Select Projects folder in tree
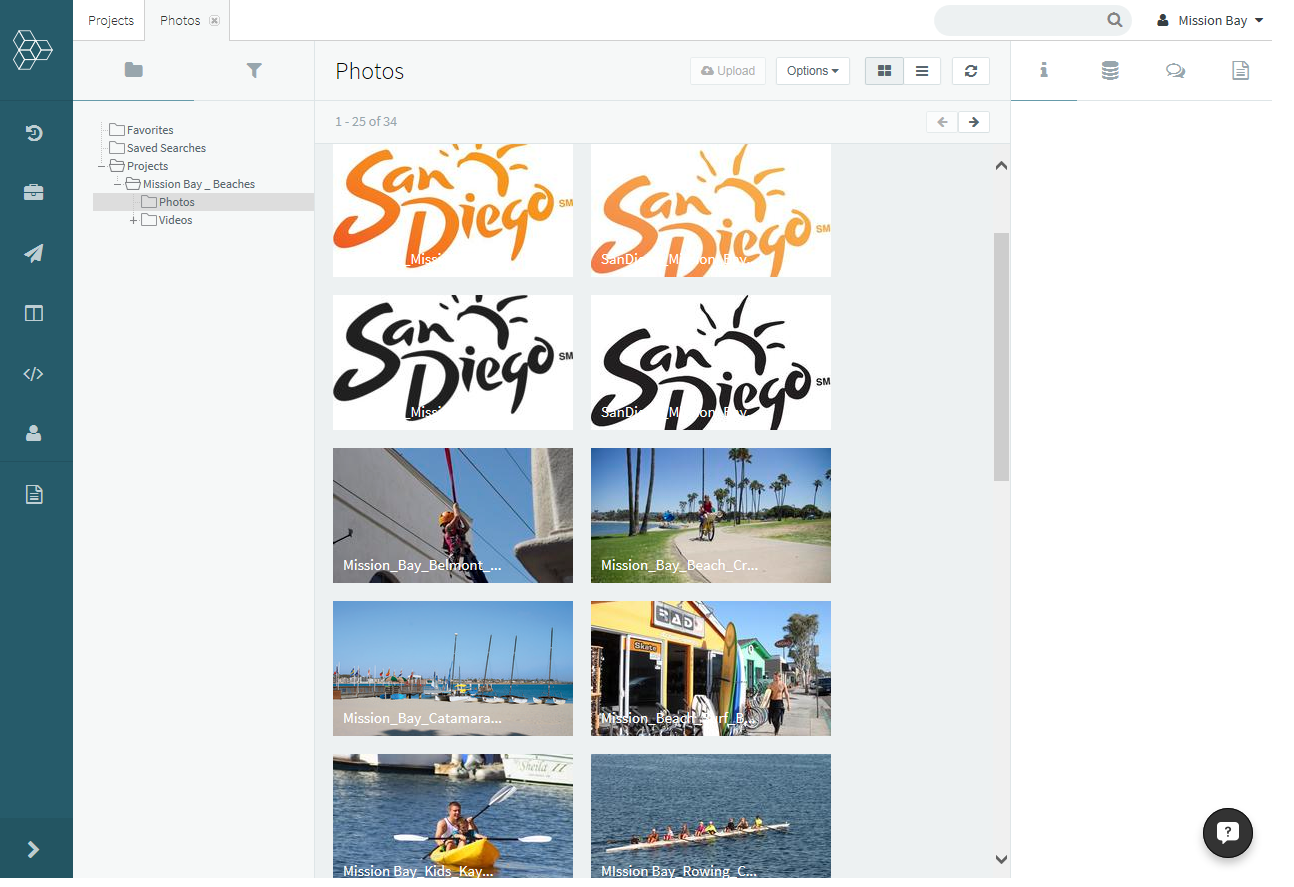 click(147, 166)
